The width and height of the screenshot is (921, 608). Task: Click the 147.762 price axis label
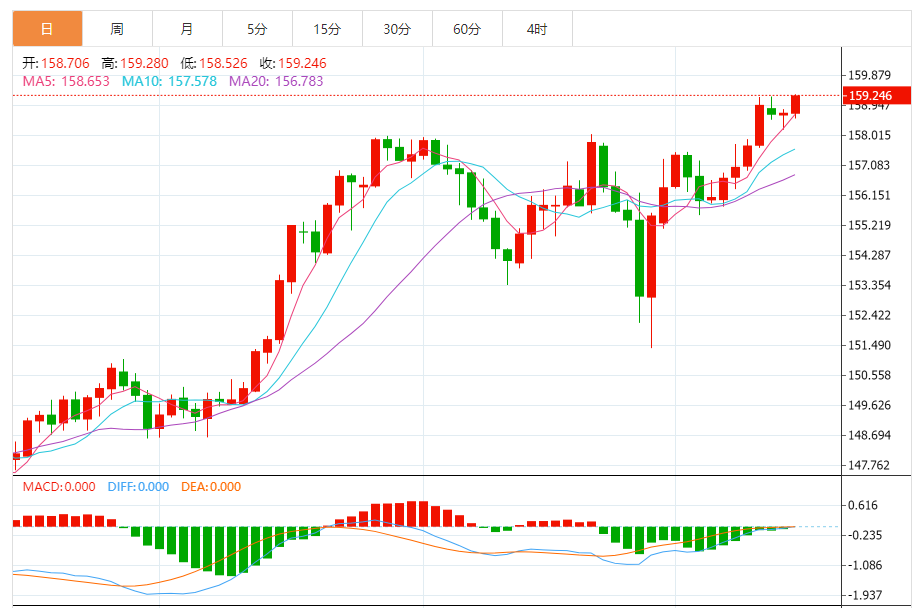[x=869, y=465]
